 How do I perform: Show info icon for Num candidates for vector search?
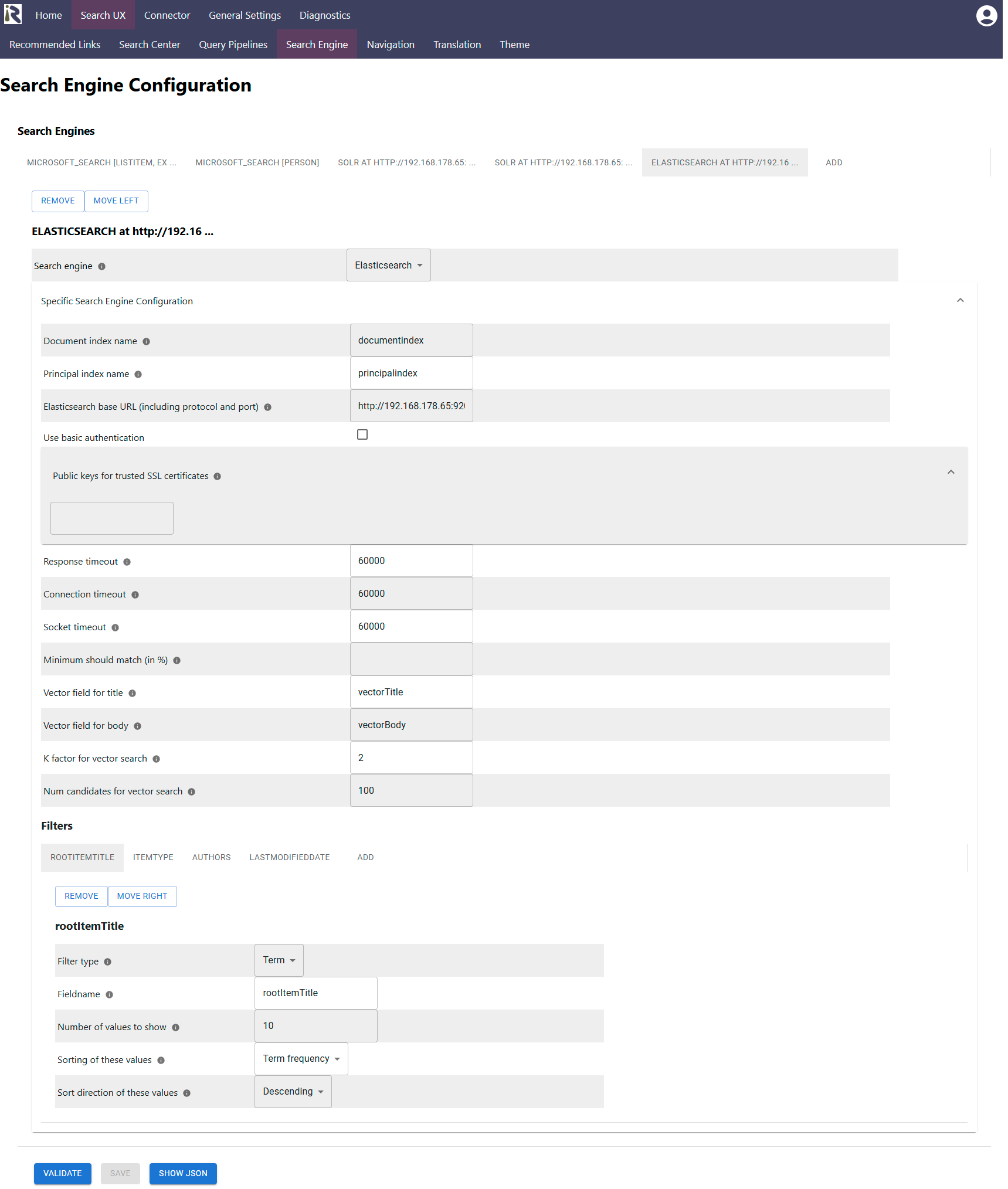[192, 792]
